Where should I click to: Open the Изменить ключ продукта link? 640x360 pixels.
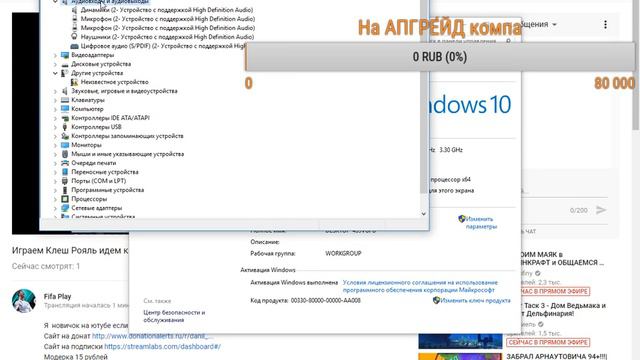[475, 300]
